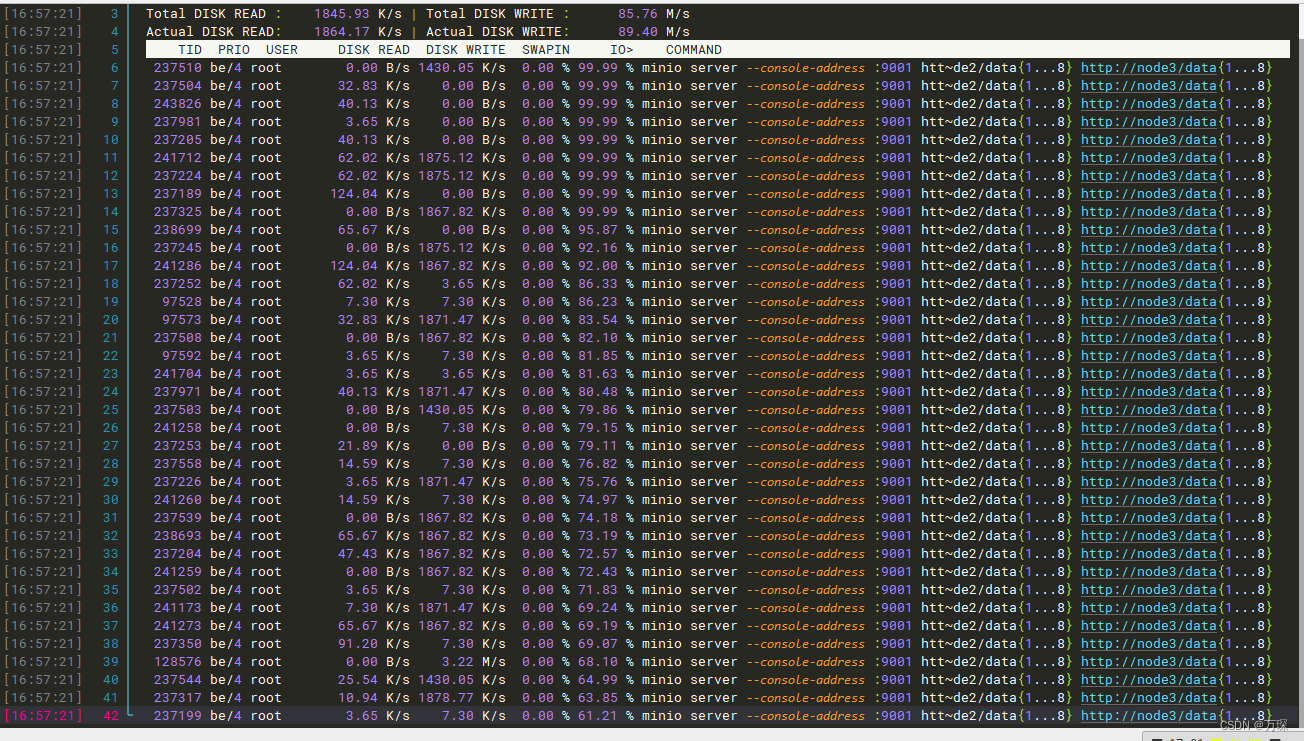
Task: Click the thread ID 237325
Action: (x=178, y=212)
